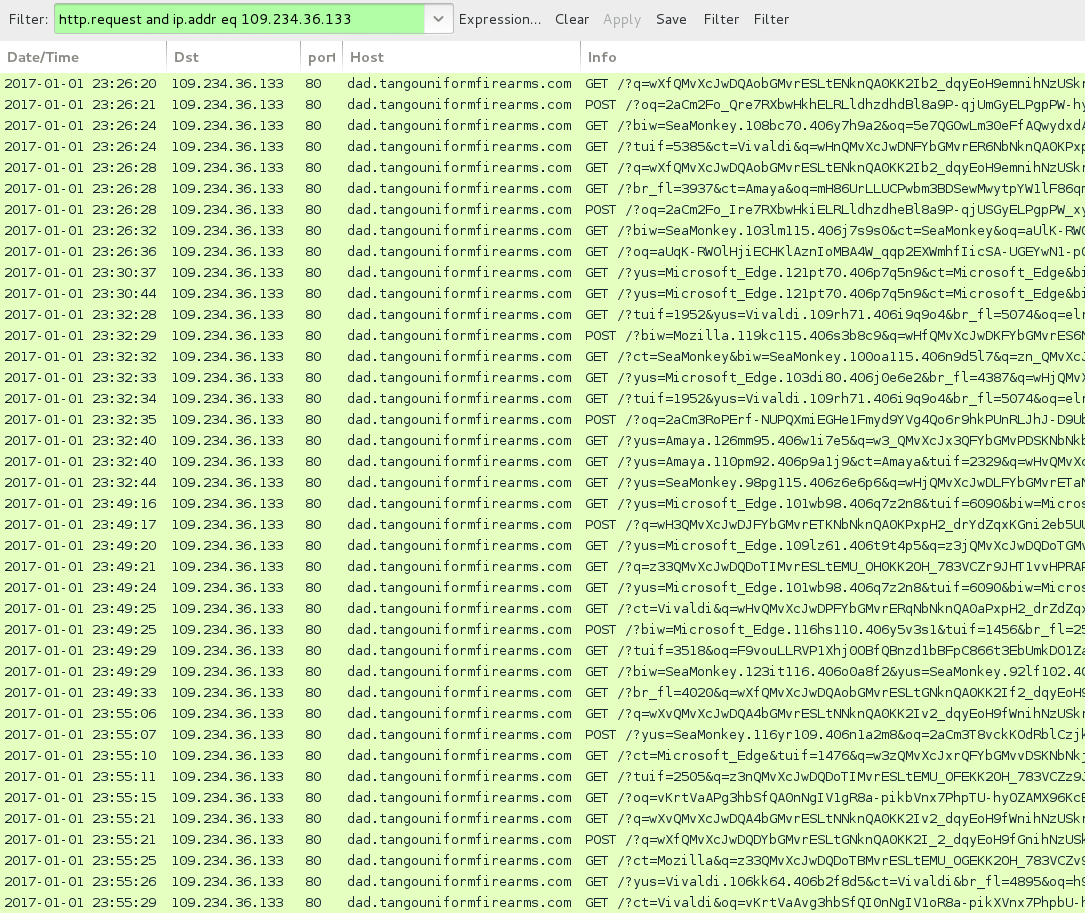Image resolution: width=1085 pixels, height=913 pixels.
Task: Open the filter history dropdown arrow
Action: coord(439,19)
